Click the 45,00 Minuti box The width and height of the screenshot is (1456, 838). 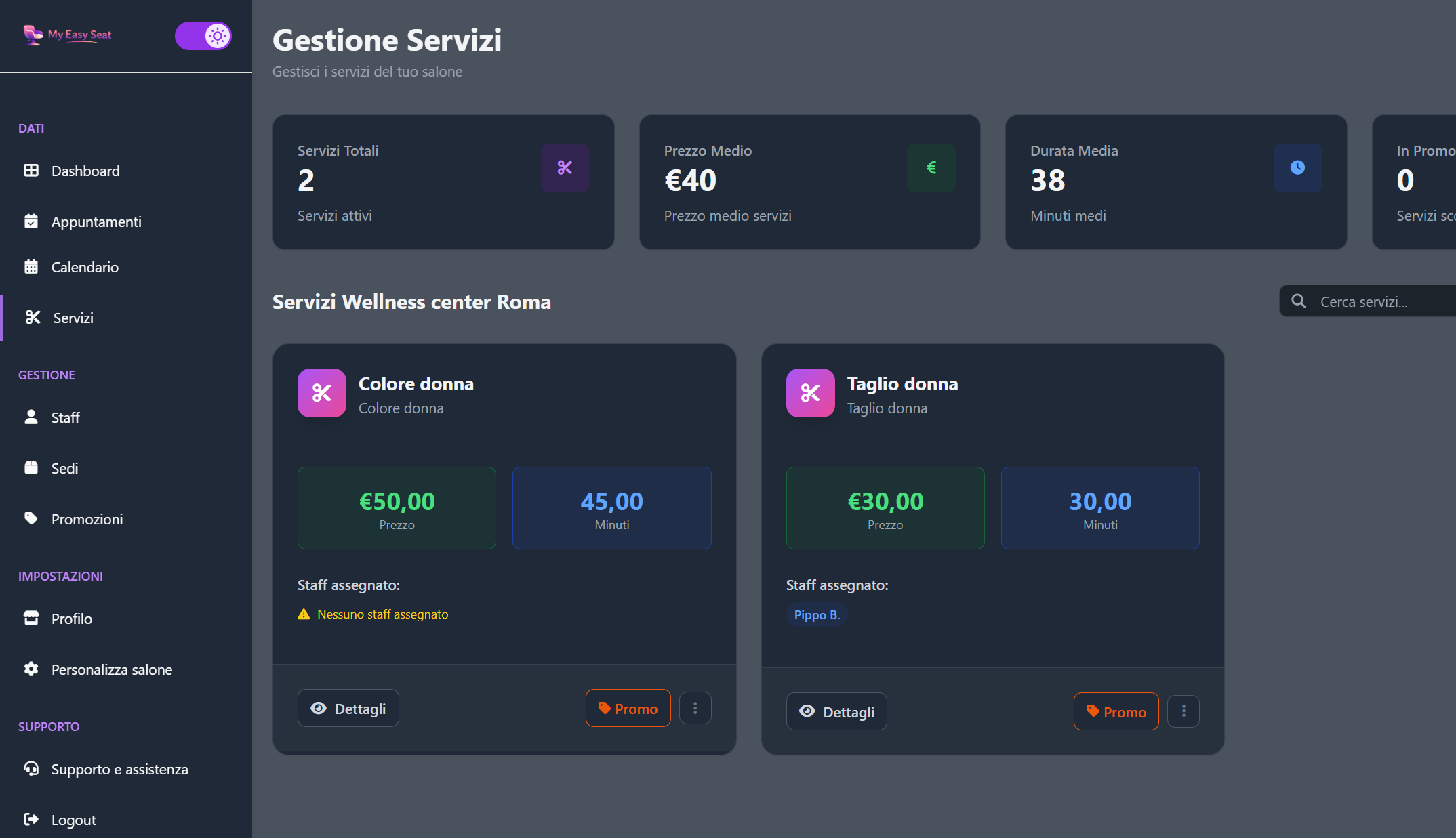pos(612,508)
